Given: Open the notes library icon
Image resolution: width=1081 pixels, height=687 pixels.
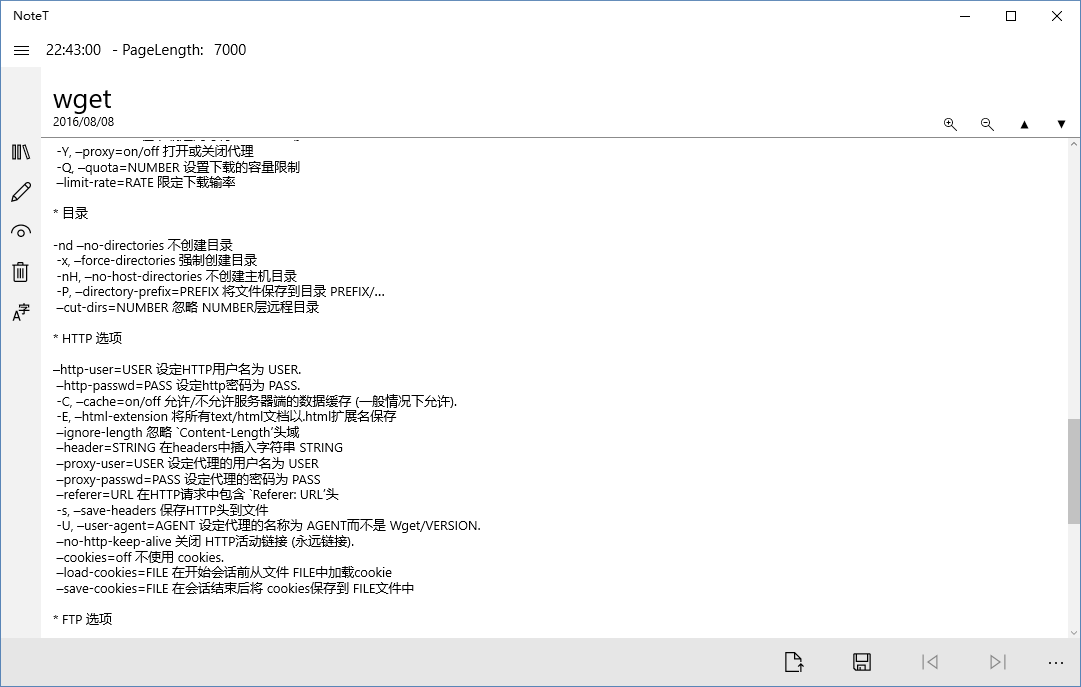Looking at the screenshot, I should coord(21,152).
